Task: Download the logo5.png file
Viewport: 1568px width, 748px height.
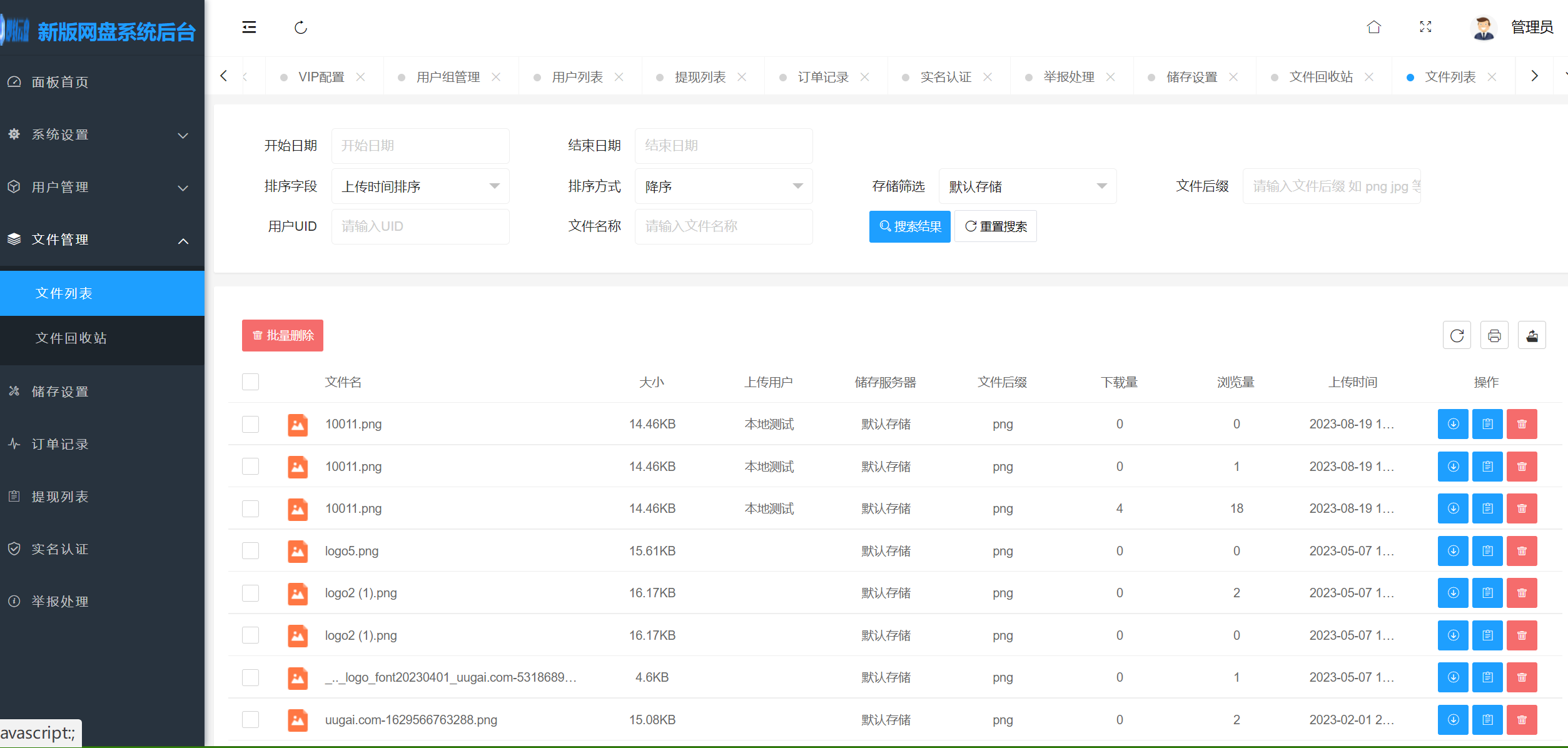Action: click(1453, 551)
